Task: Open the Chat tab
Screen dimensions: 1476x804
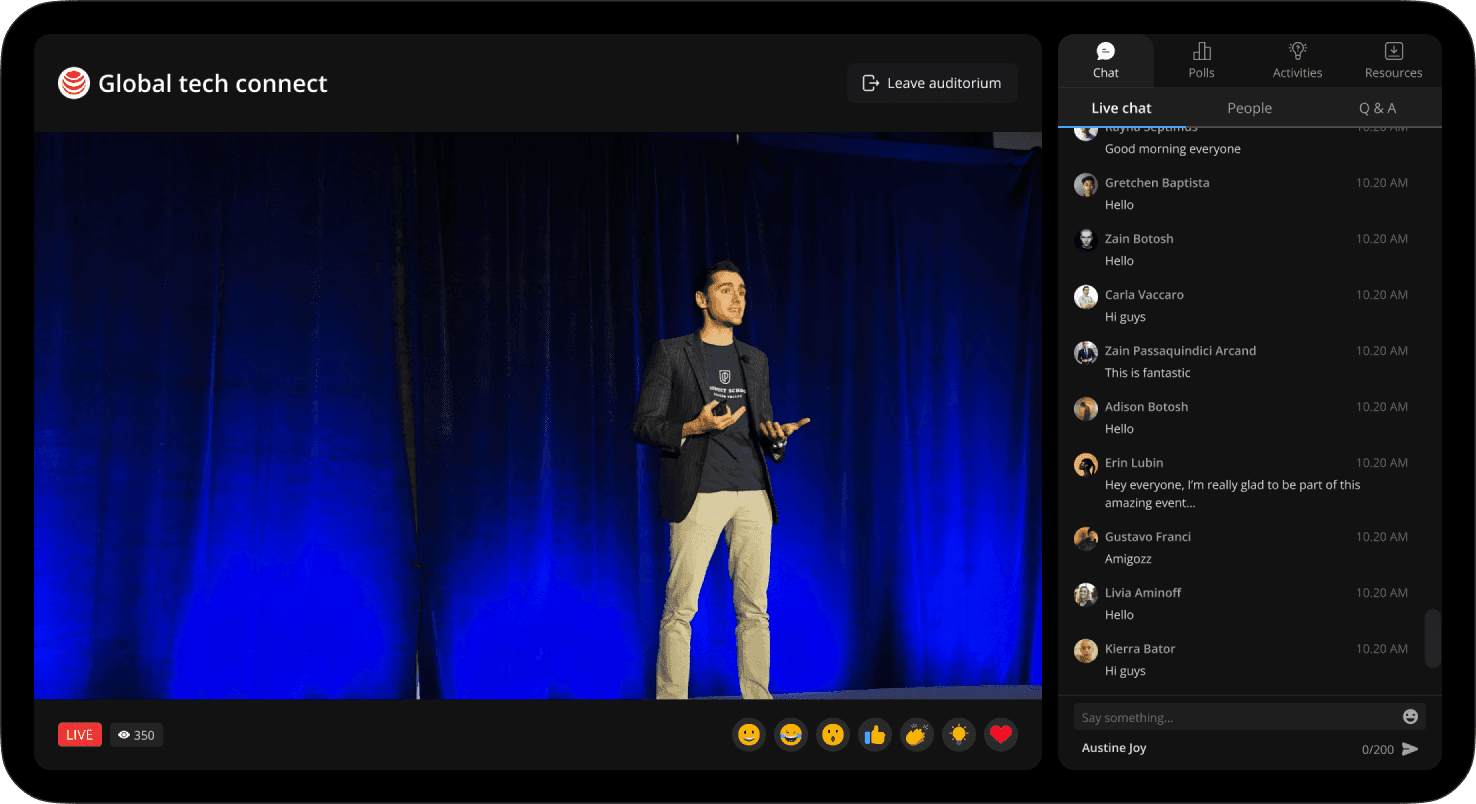Action: click(1106, 61)
